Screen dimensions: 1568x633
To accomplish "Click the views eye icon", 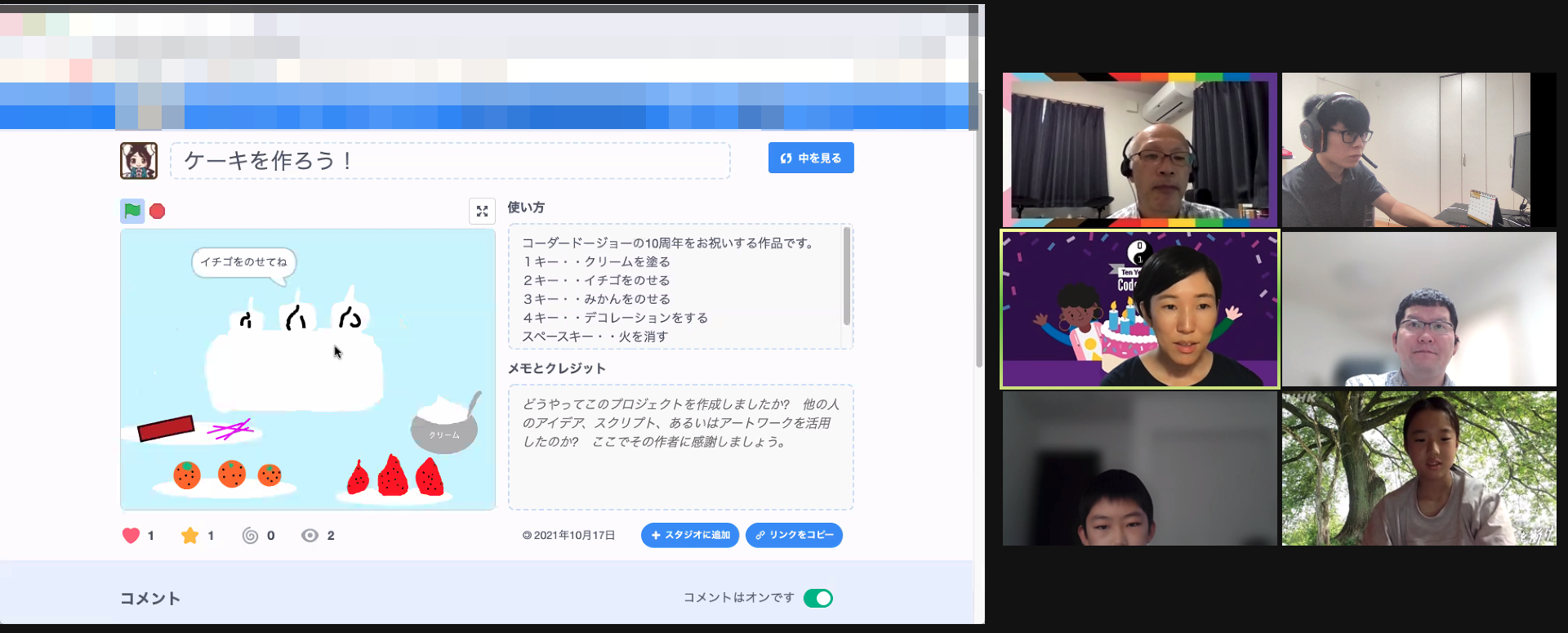I will pos(310,535).
